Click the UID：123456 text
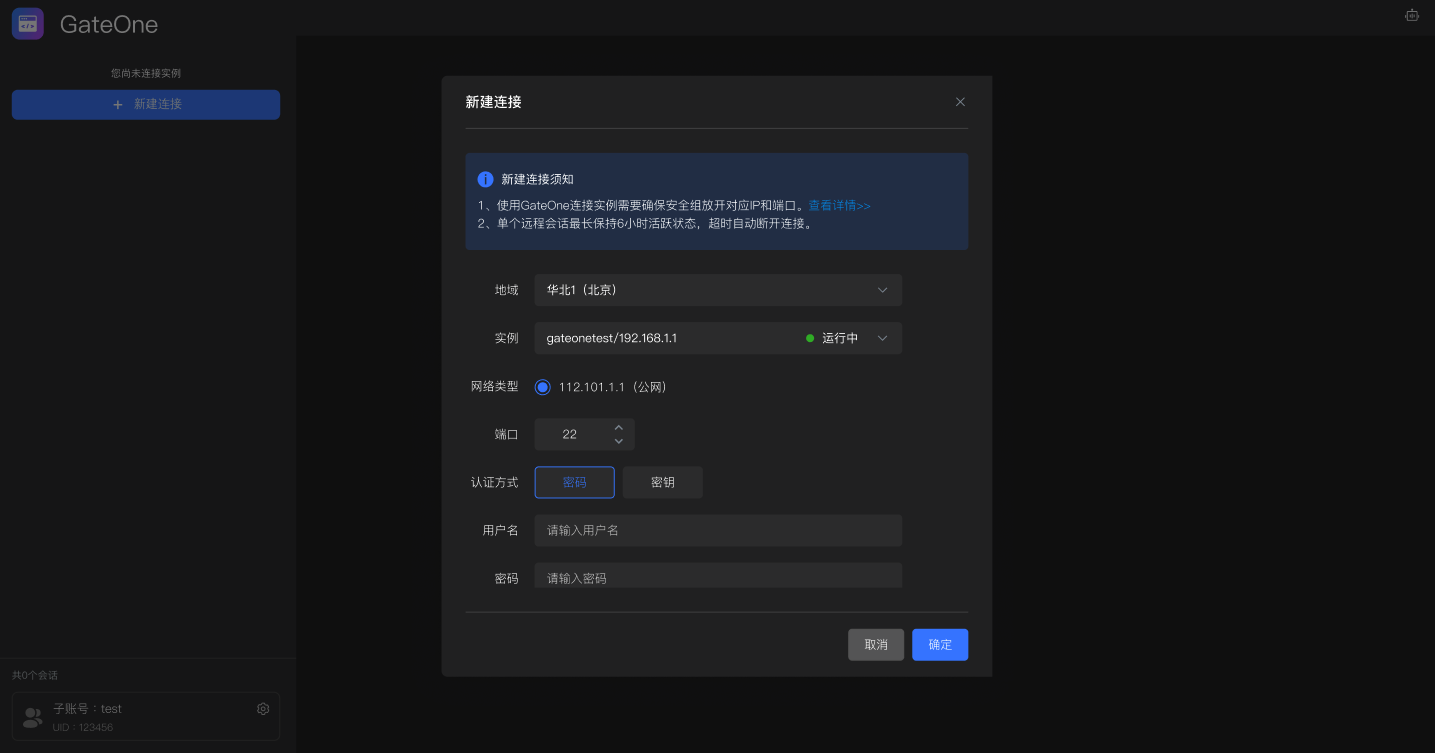 point(83,727)
